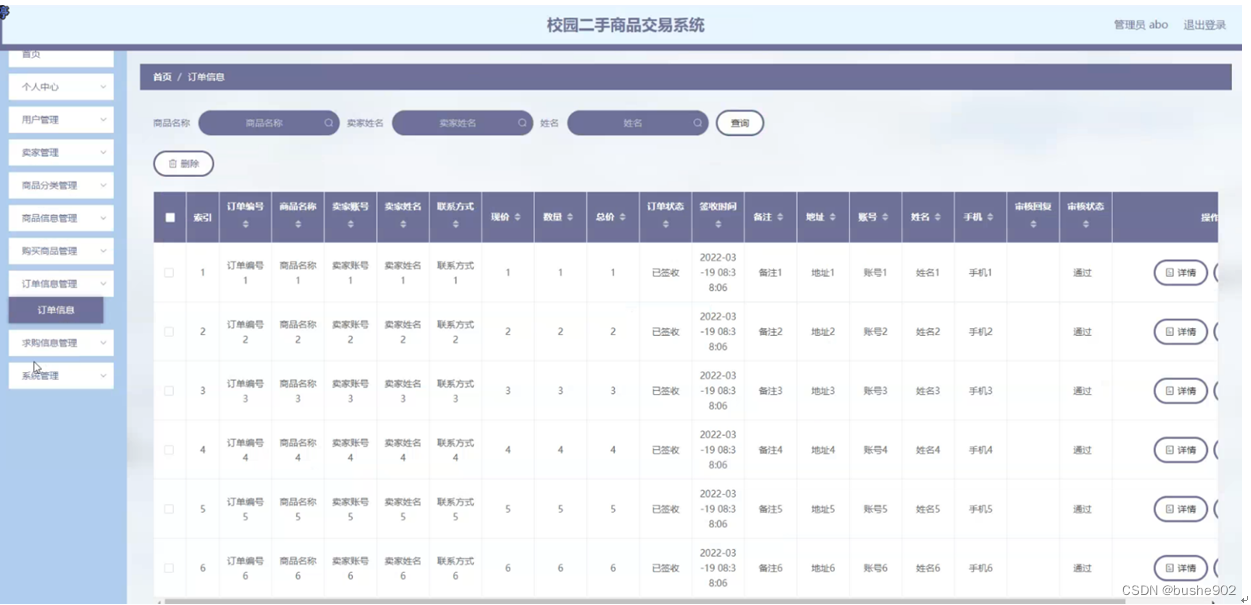Select row 5 checkbox
Screen dimensions: 1251x605
pyautogui.click(x=169, y=509)
